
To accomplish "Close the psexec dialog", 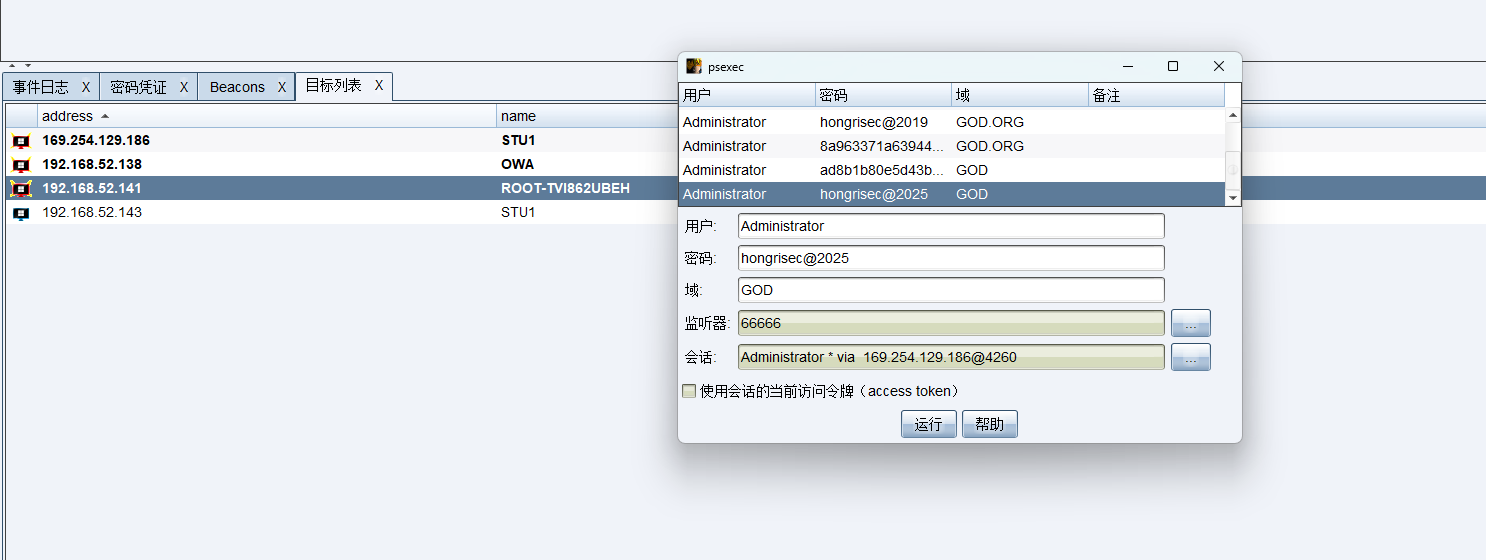I will [x=1219, y=66].
